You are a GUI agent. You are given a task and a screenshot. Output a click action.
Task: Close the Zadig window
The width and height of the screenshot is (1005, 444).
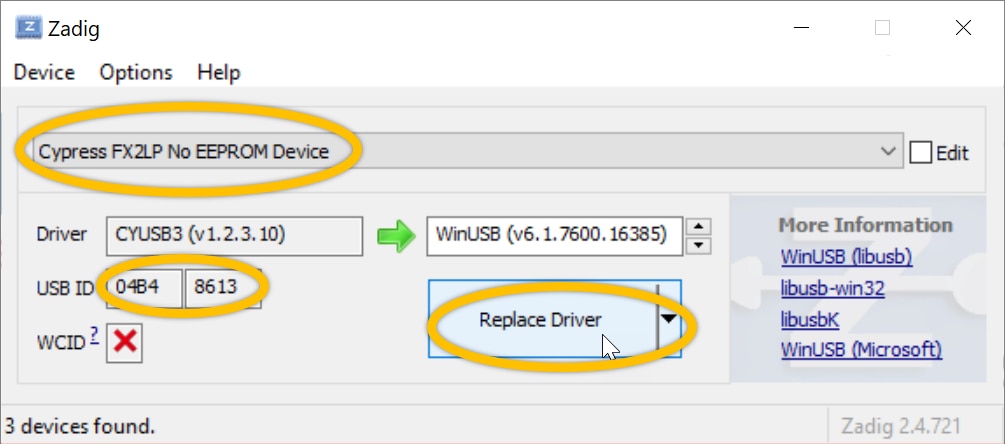pos(963,28)
